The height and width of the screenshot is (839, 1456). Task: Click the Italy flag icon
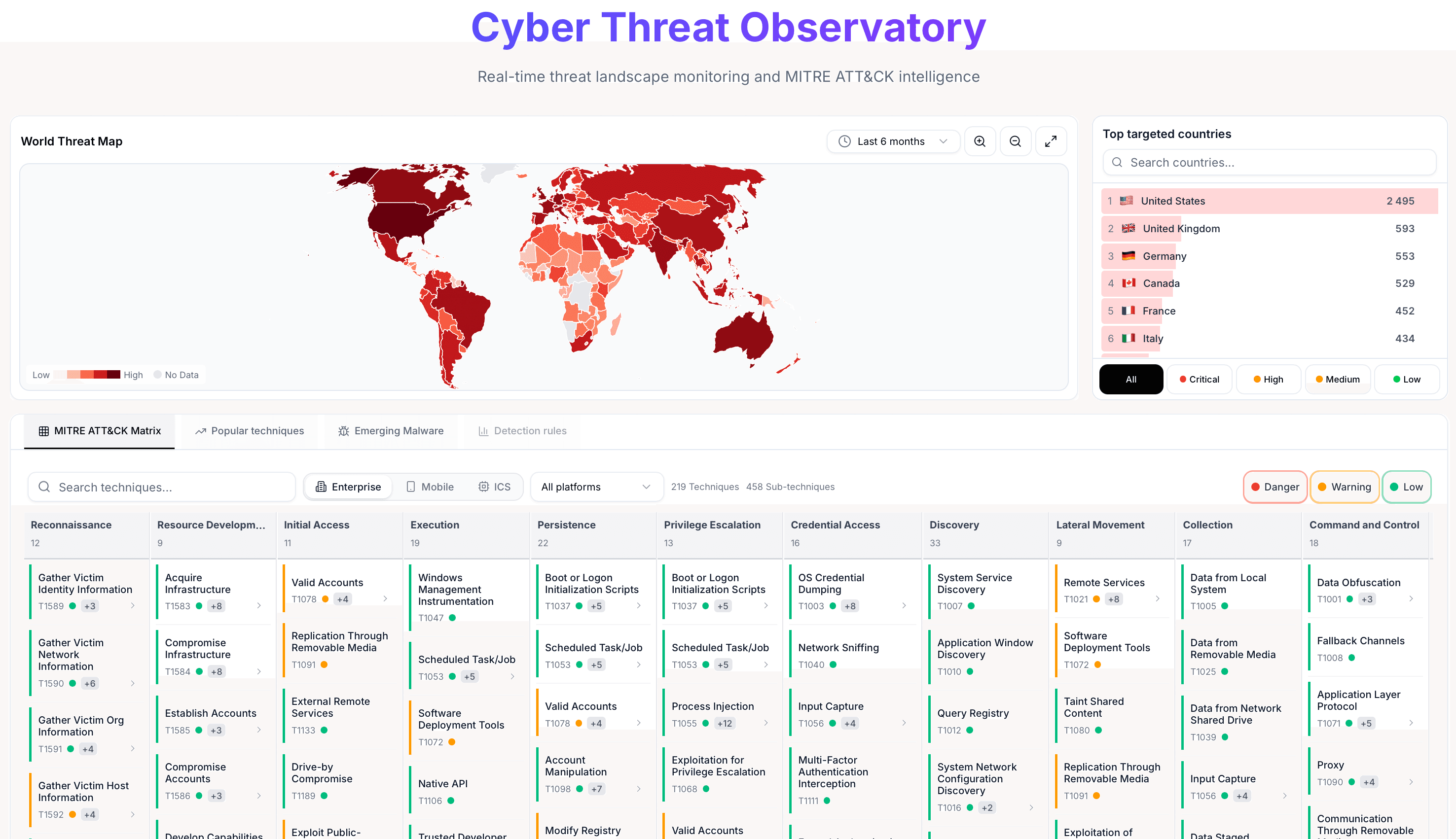1128,338
